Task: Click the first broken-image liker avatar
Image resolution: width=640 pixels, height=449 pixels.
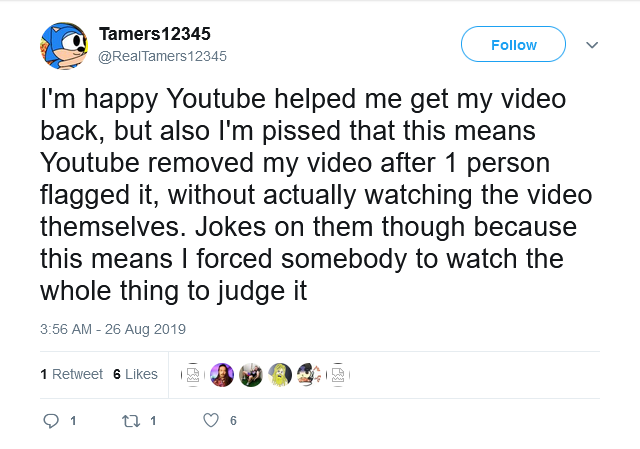Action: point(194,374)
